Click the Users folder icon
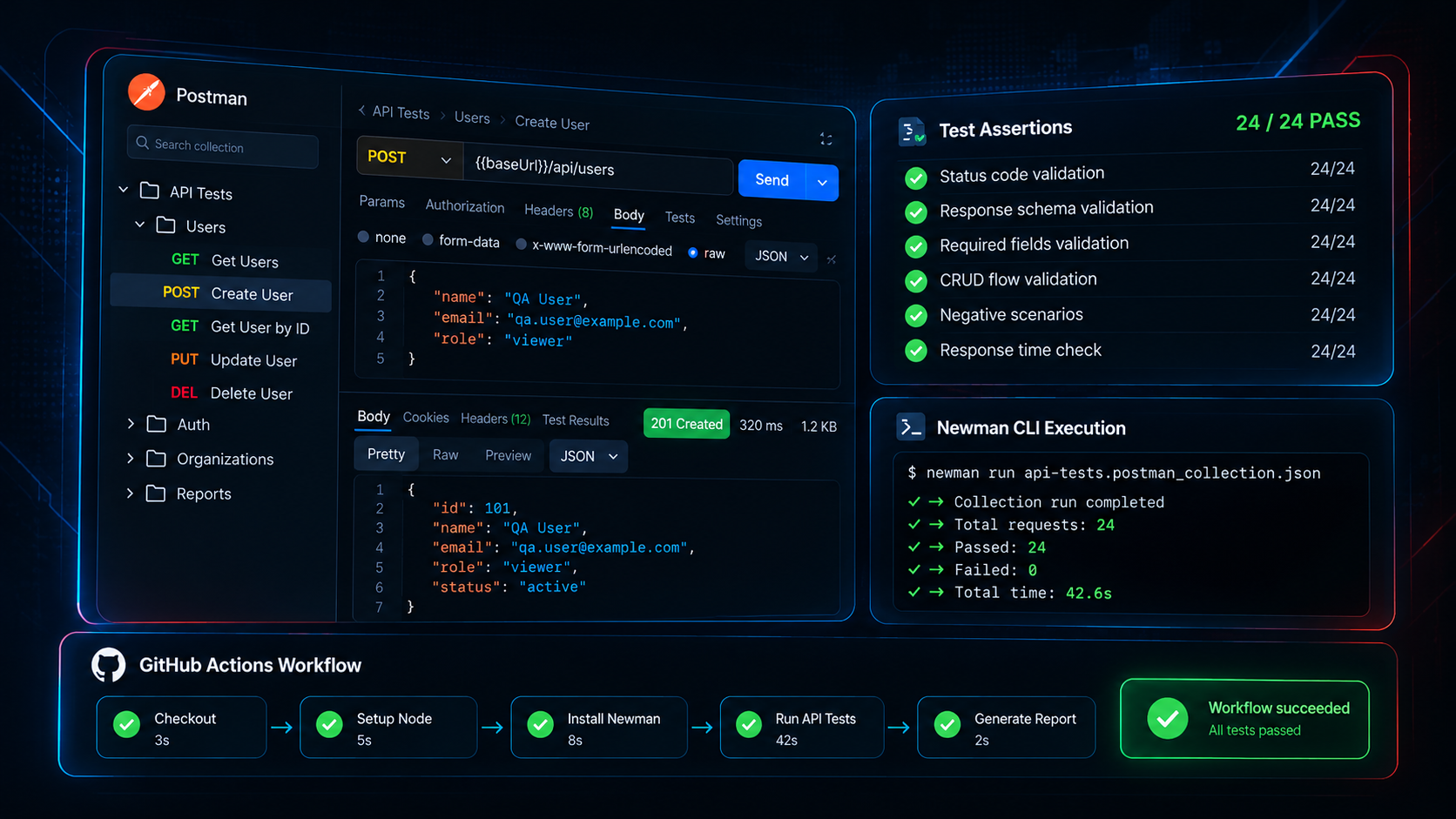Image resolution: width=1456 pixels, height=819 pixels. [165, 225]
